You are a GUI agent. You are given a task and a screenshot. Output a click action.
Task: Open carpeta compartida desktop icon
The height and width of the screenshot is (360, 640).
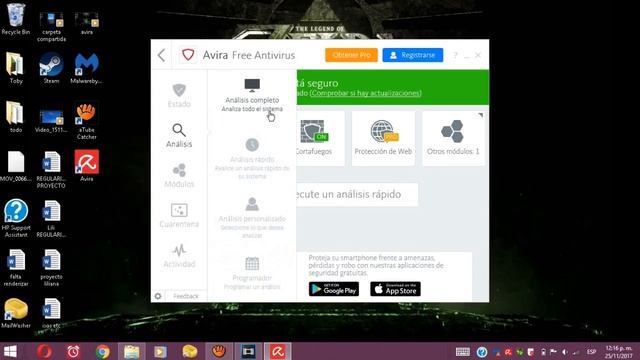(x=51, y=26)
